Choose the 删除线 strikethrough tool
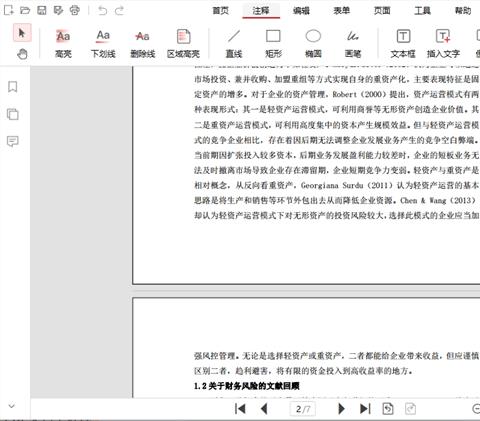Image resolution: width=480 pixels, height=421 pixels. (143, 44)
